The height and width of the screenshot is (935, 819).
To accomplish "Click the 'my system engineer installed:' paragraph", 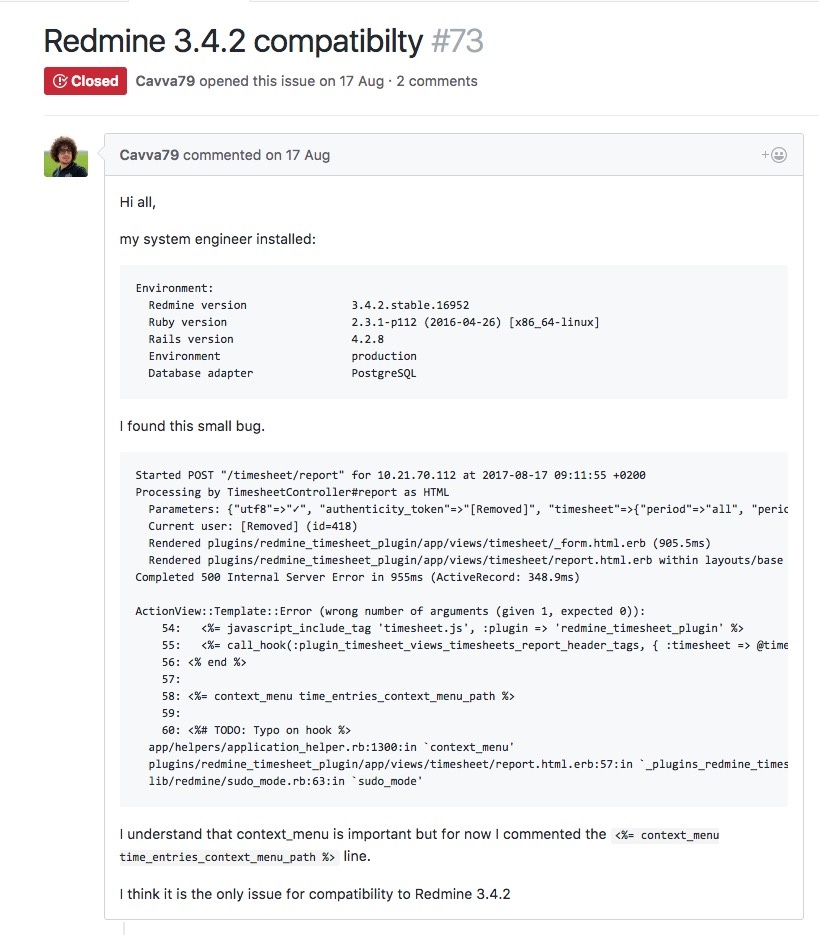I will tap(218, 239).
